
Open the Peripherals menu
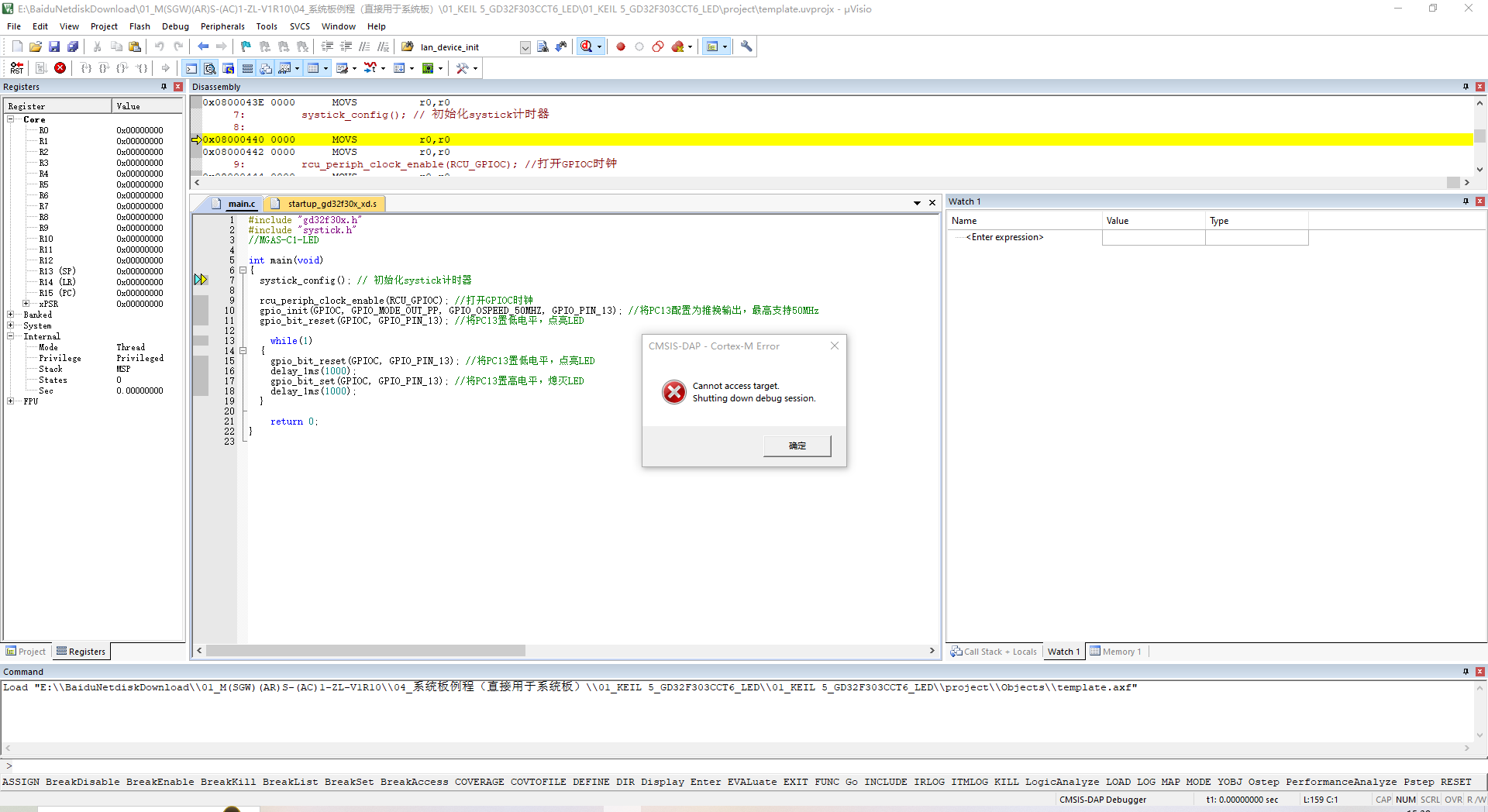coord(222,26)
